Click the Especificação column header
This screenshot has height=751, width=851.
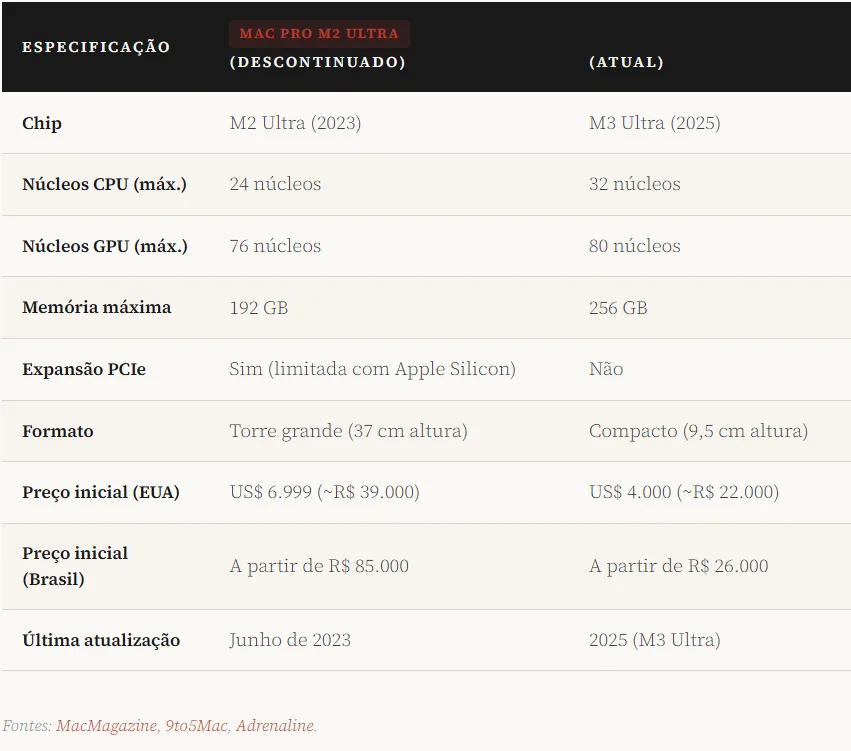pos(96,47)
